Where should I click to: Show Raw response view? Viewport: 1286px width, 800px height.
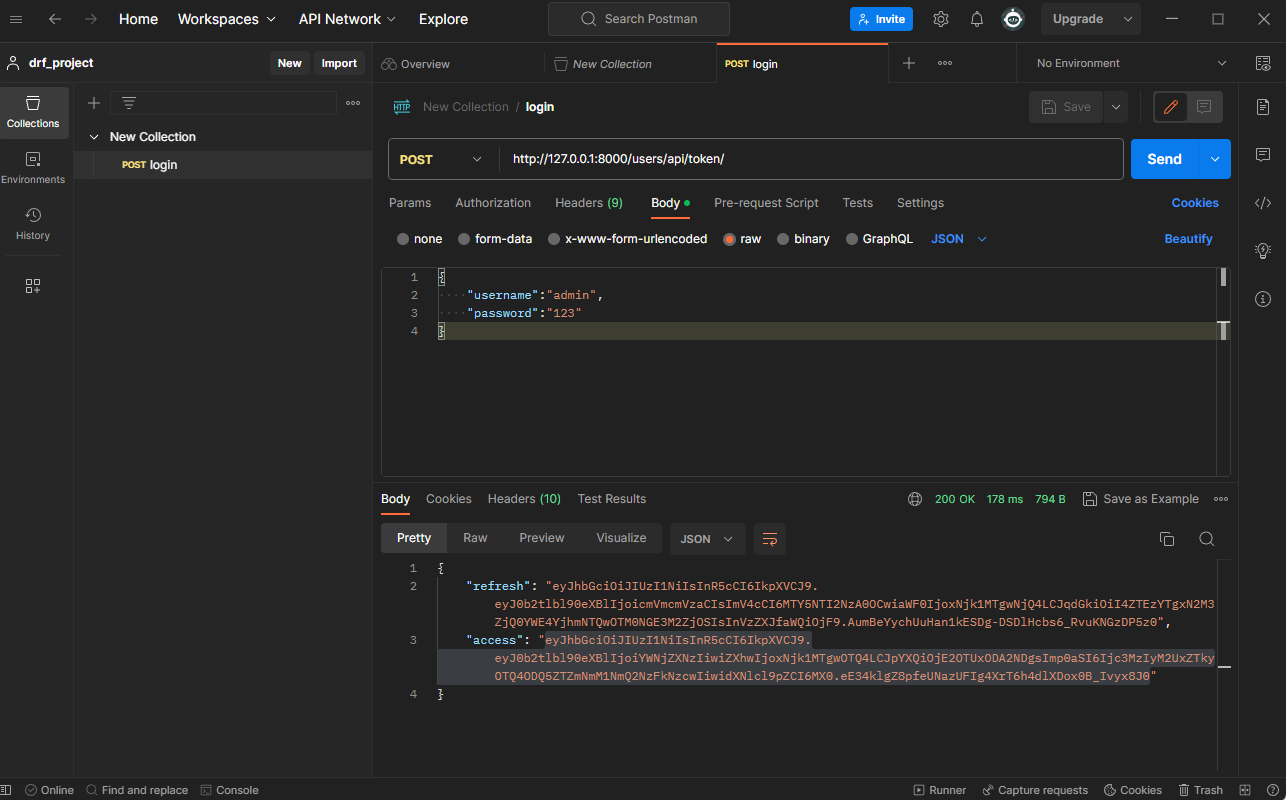(x=475, y=538)
